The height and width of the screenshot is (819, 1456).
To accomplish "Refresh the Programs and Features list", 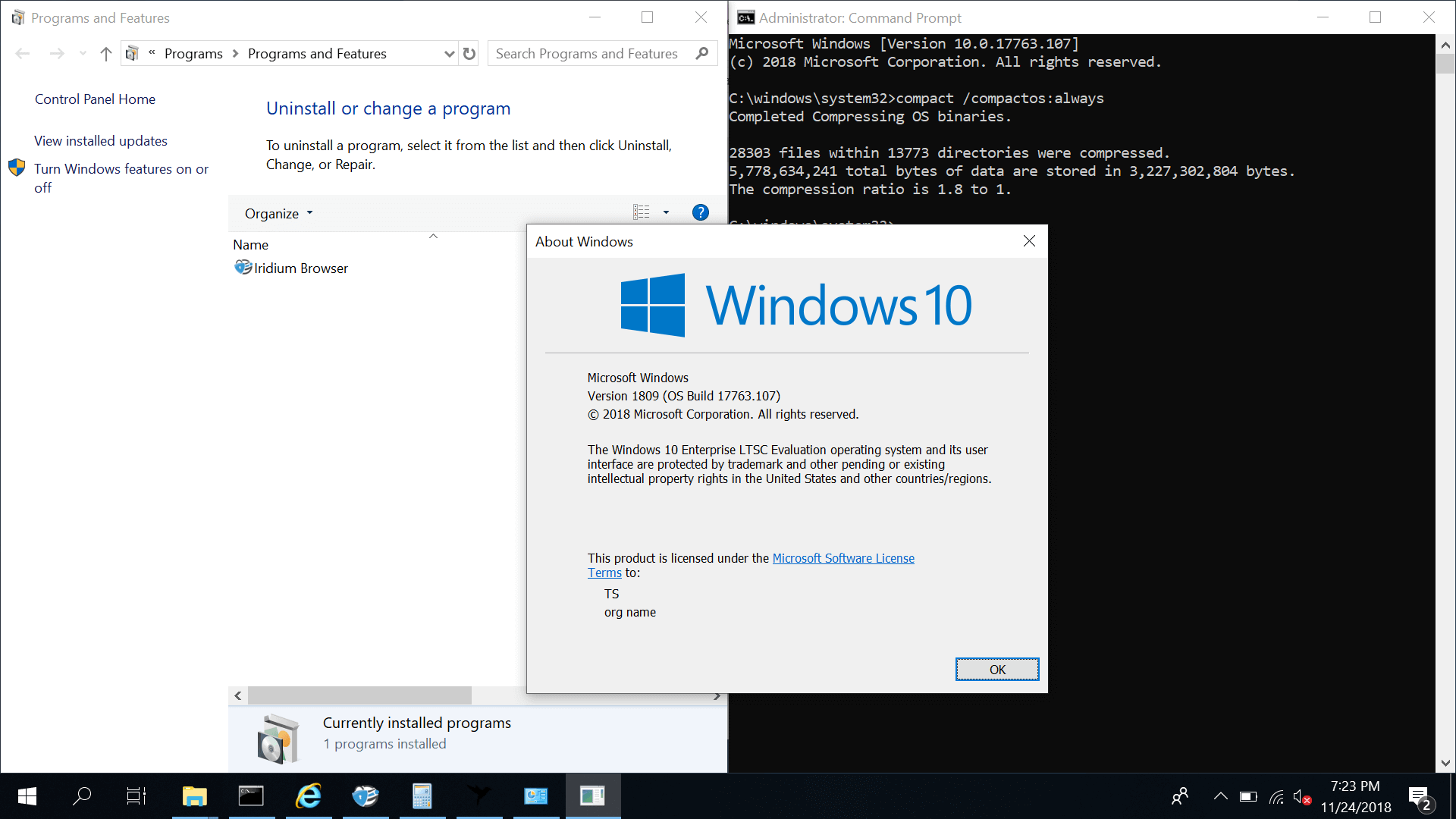I will coord(469,54).
